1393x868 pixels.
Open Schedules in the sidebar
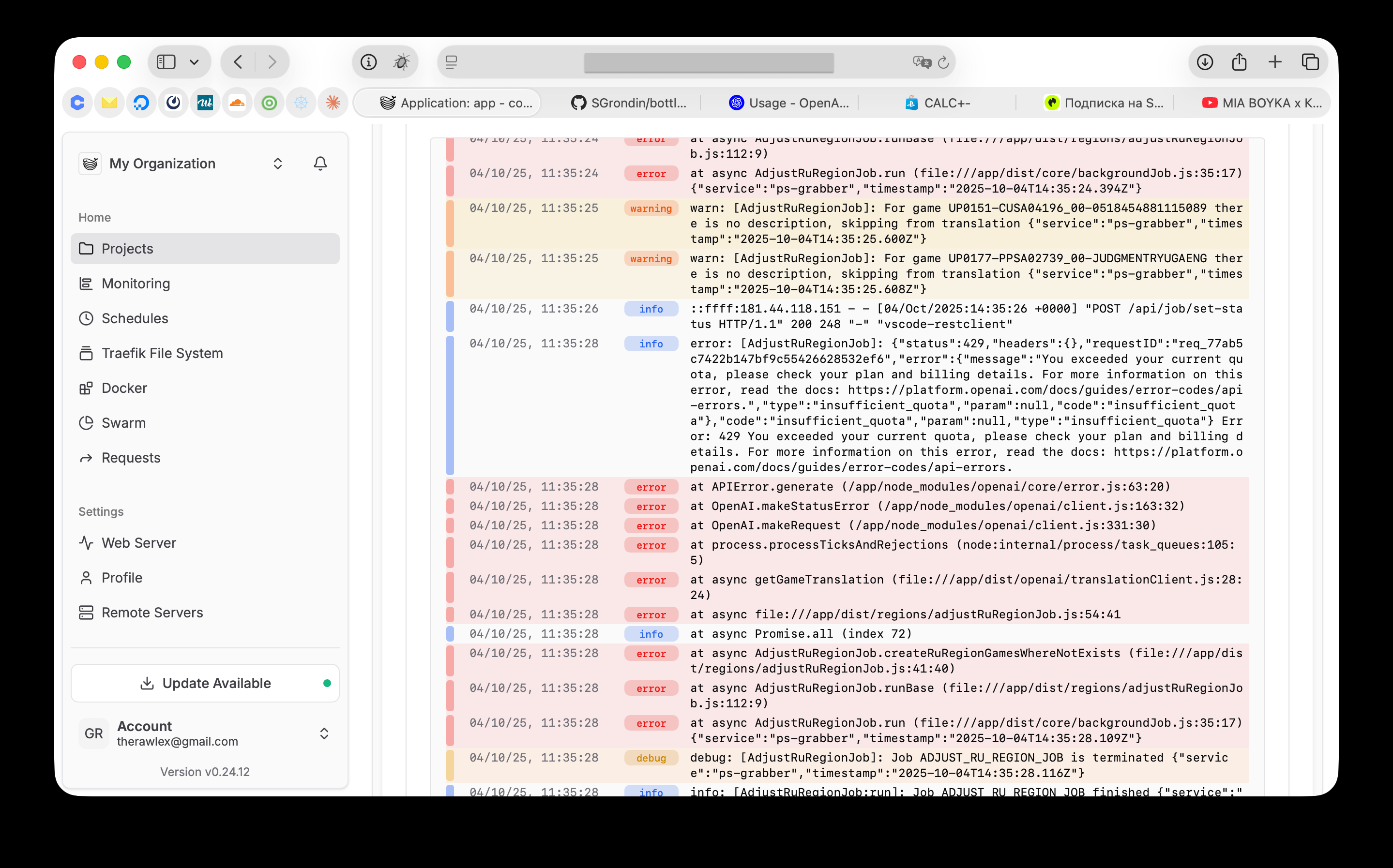[135, 319]
